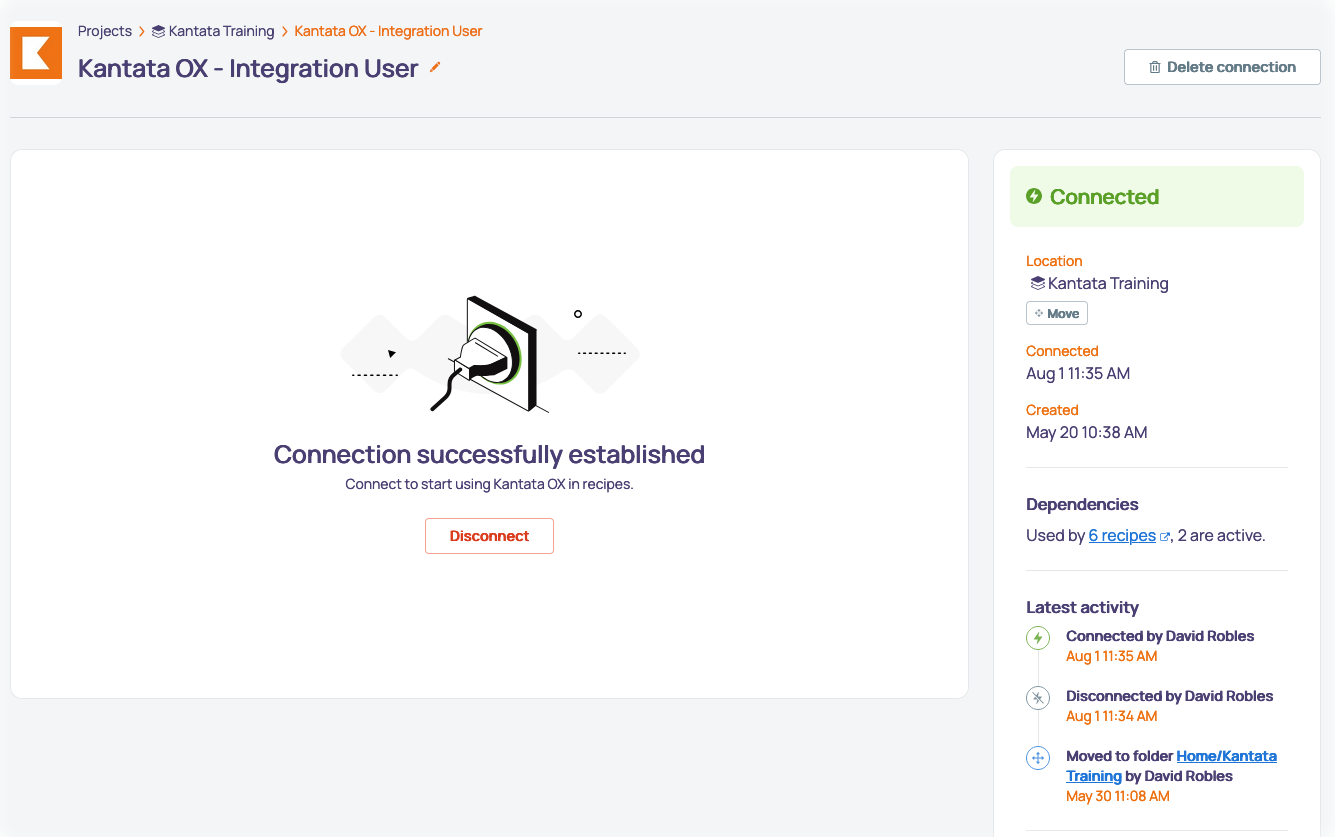Viewport: 1335px width, 837px height.
Task: Open the Home/Kantata Training folder link
Action: (1171, 766)
